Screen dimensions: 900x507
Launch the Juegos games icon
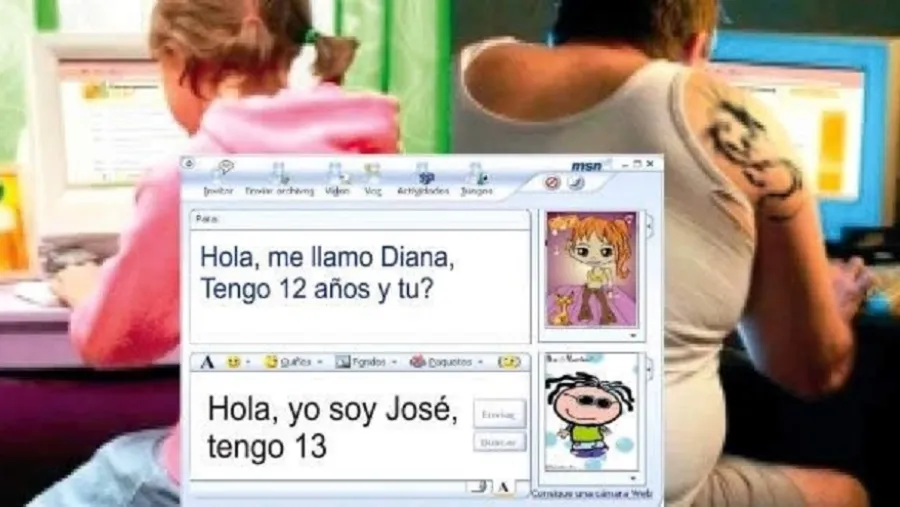pyautogui.click(x=476, y=179)
